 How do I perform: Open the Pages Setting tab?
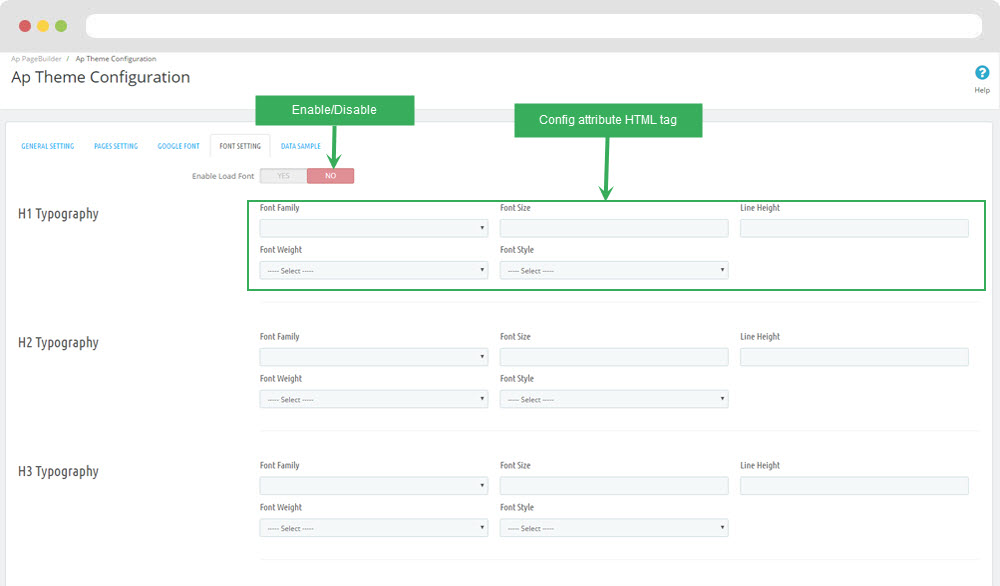point(115,146)
